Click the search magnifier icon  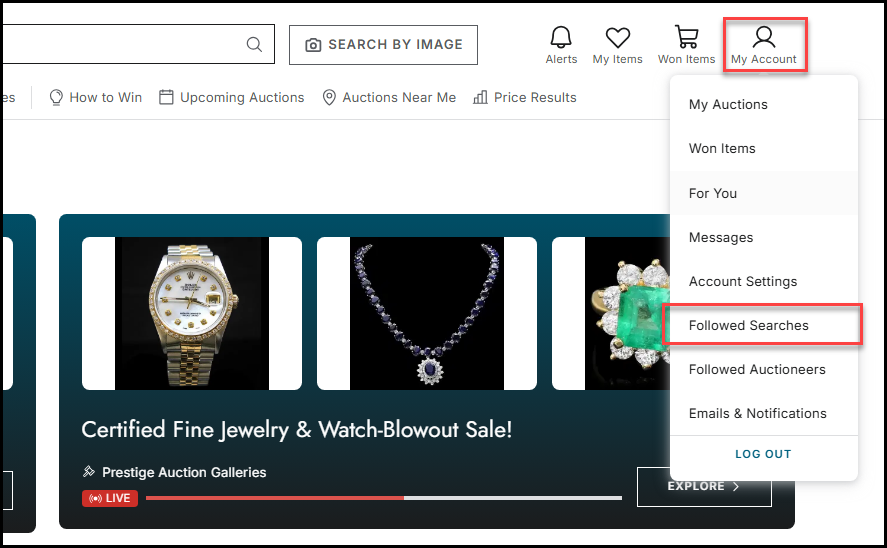click(x=255, y=44)
